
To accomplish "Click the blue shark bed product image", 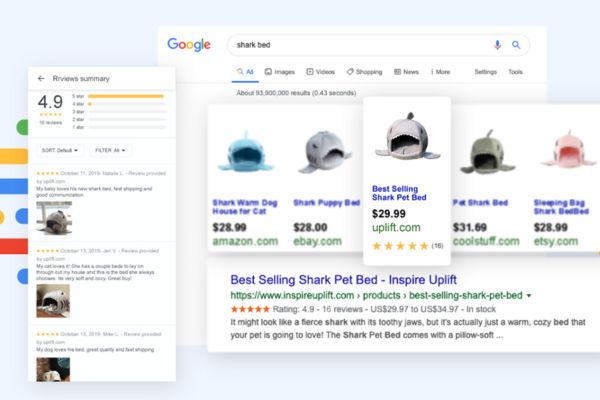I will point(246,152).
